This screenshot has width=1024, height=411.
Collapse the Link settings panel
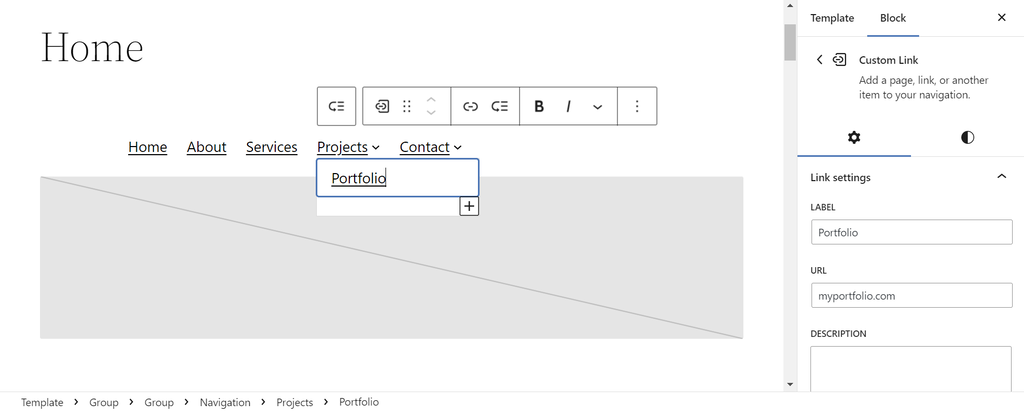pos(1002,177)
